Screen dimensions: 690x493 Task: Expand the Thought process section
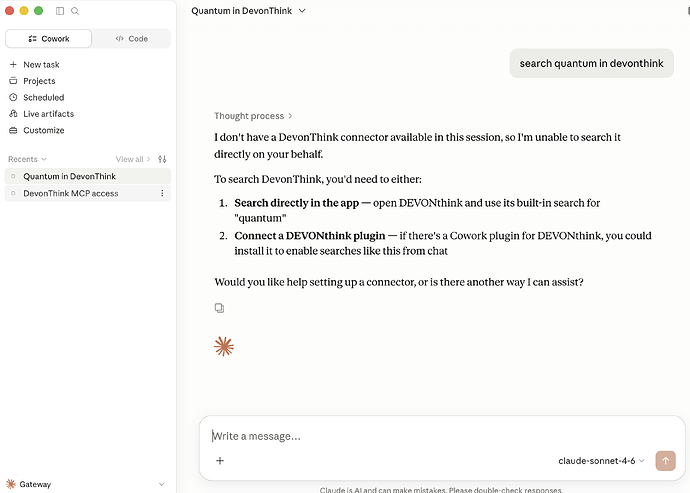(253, 116)
